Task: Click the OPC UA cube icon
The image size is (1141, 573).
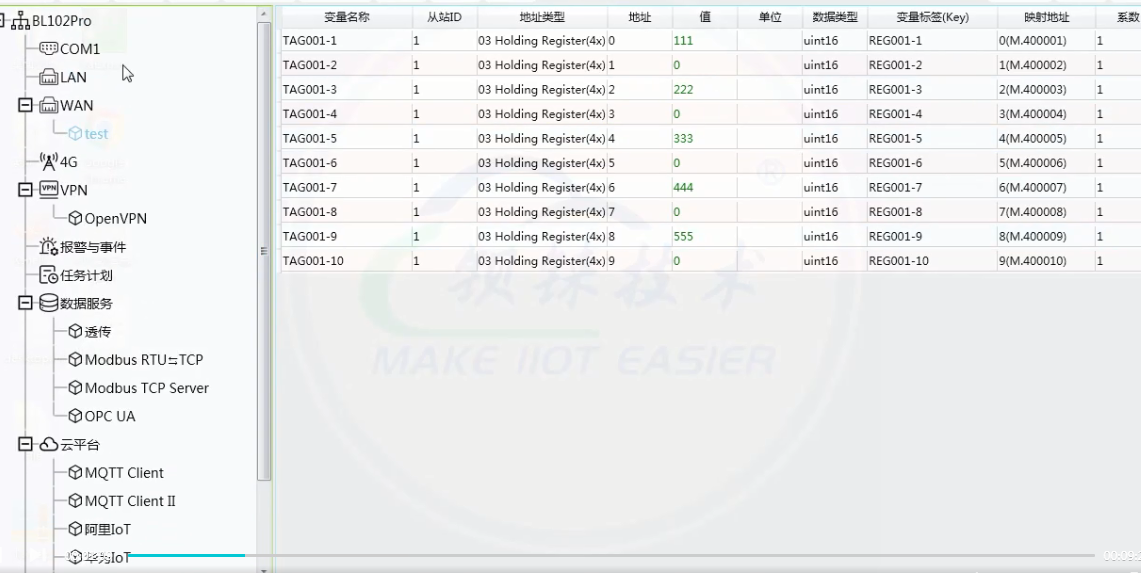Action: tap(75, 416)
